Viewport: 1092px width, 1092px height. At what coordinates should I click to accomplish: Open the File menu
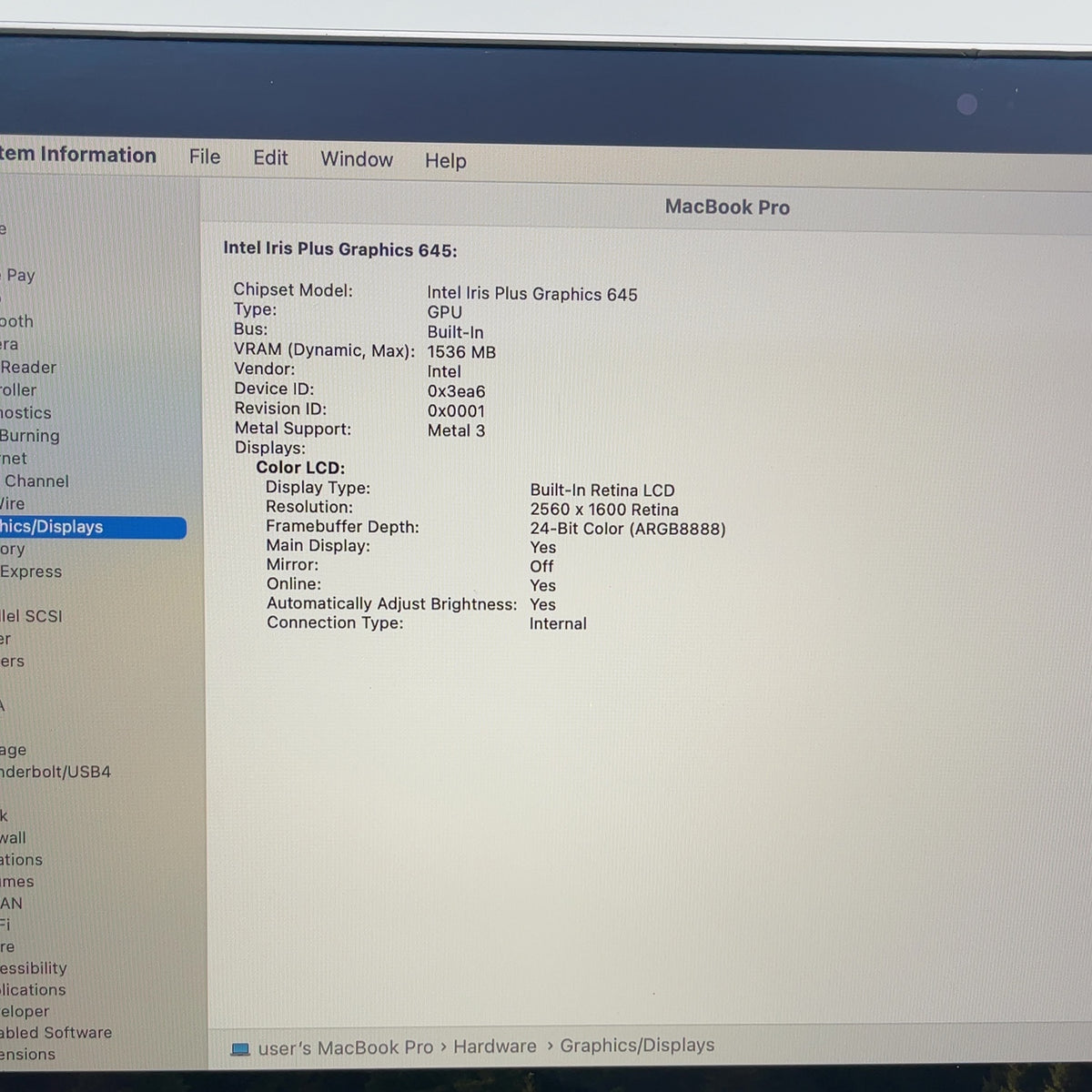click(205, 157)
